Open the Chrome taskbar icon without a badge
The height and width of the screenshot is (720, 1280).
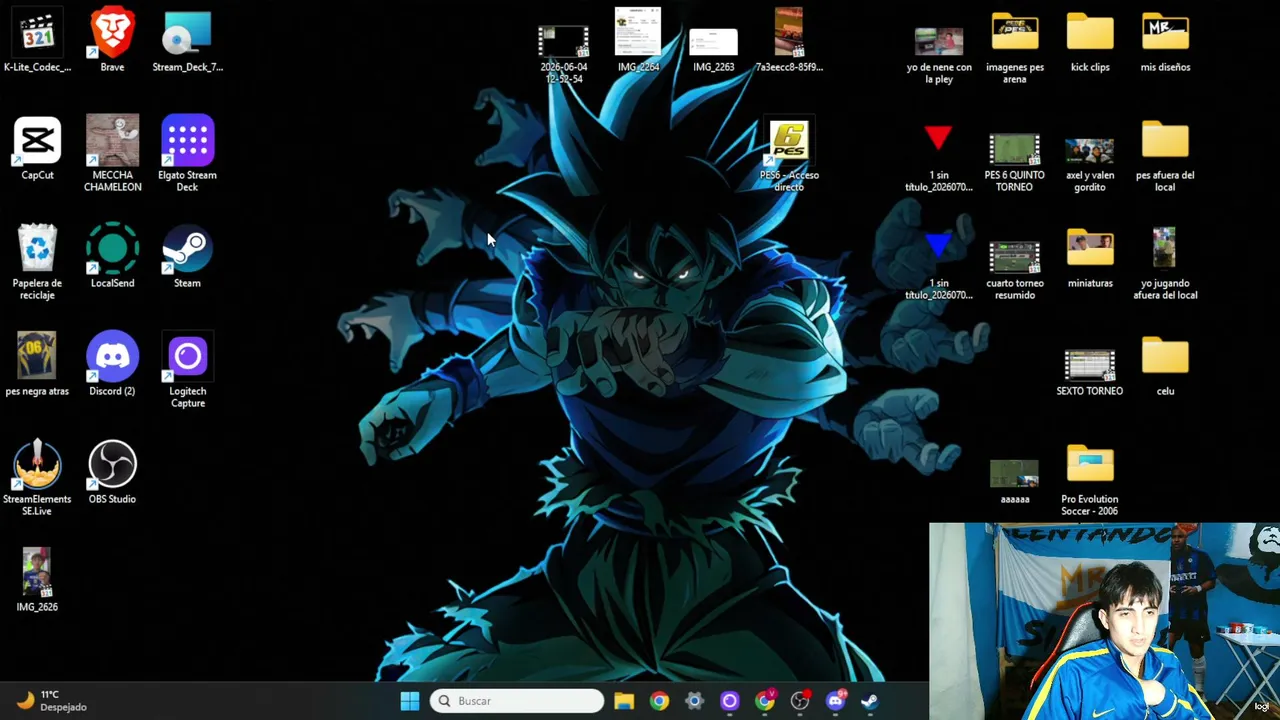pyautogui.click(x=659, y=701)
